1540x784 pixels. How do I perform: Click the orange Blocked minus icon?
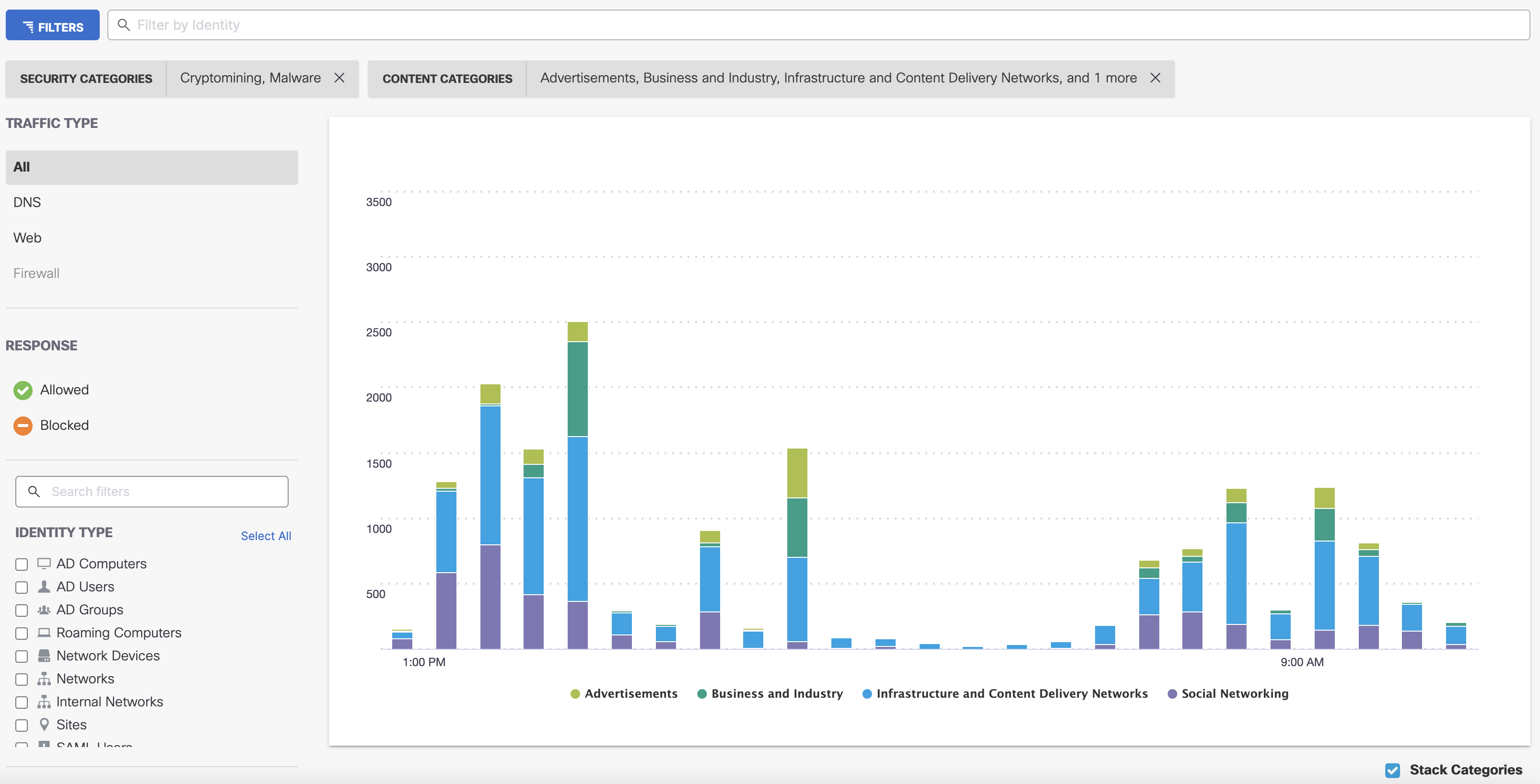pyautogui.click(x=23, y=426)
